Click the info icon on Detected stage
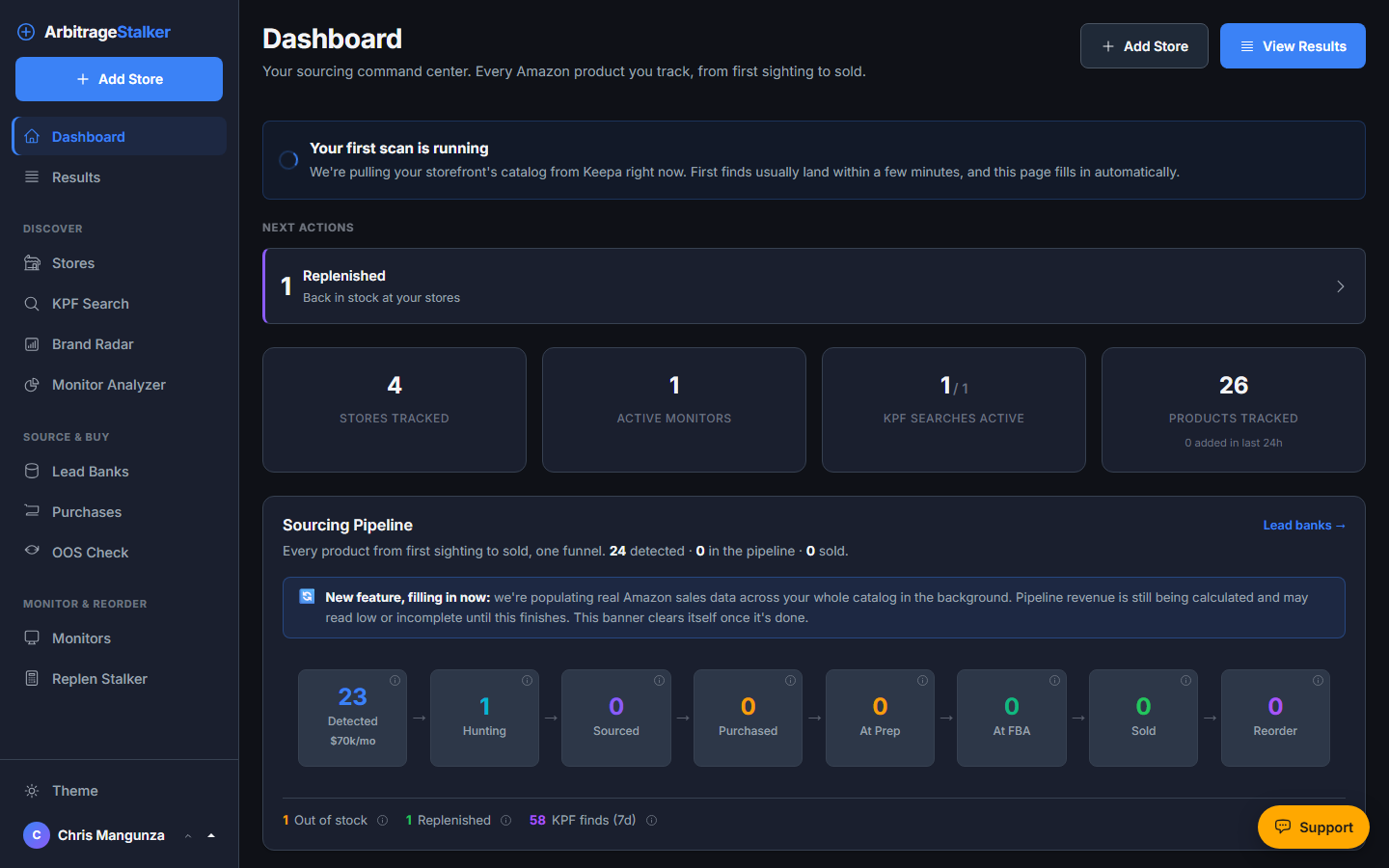 pos(395,681)
